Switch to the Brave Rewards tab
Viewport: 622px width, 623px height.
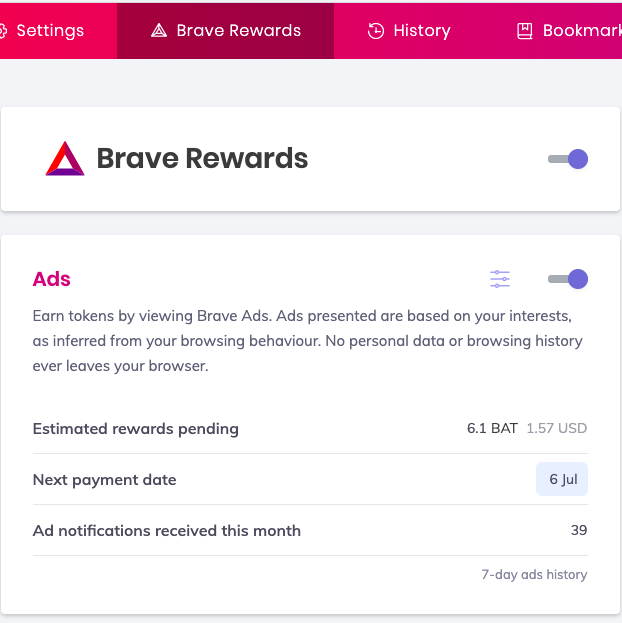click(225, 31)
